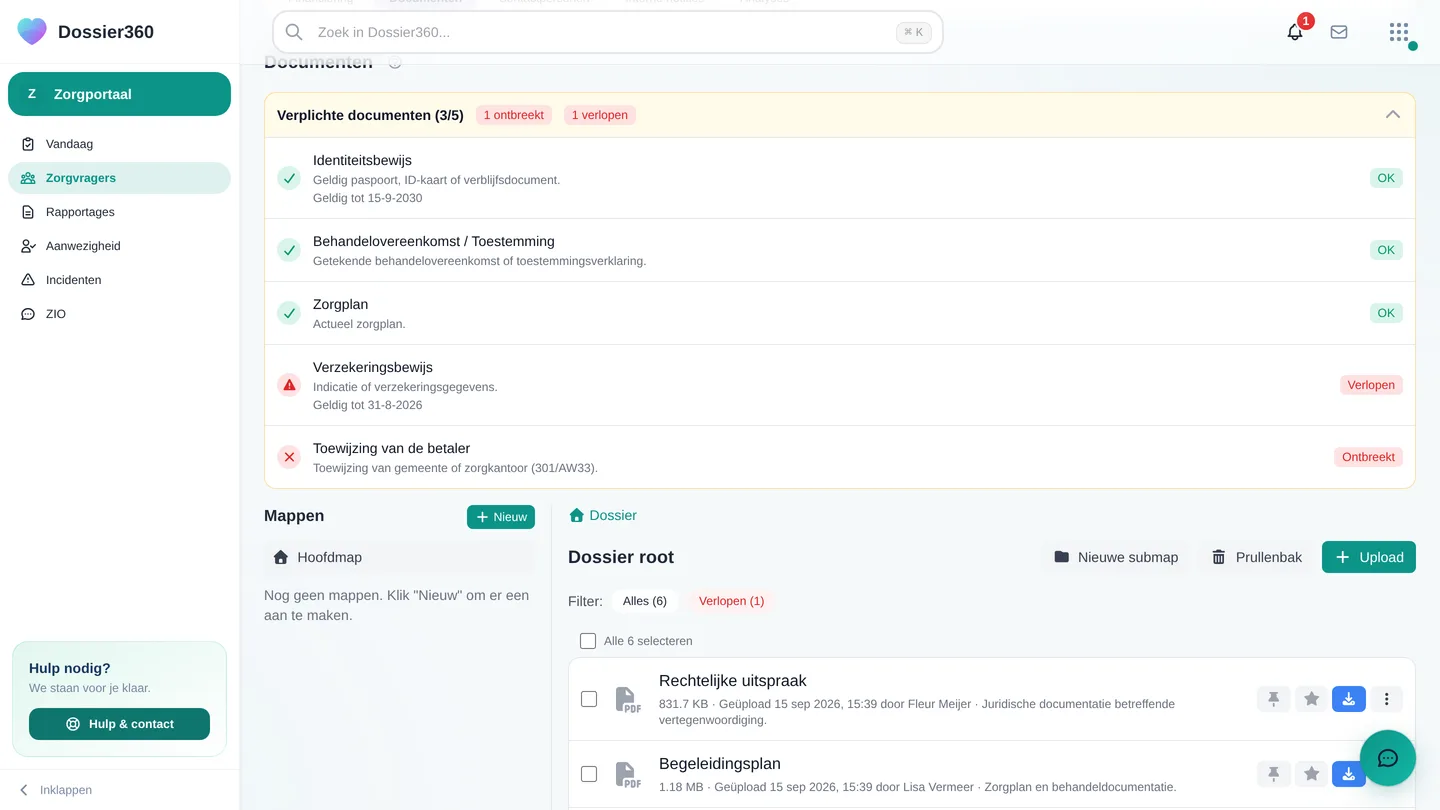Click the Toewijzing van de betaler cross icon

pyautogui.click(x=289, y=457)
